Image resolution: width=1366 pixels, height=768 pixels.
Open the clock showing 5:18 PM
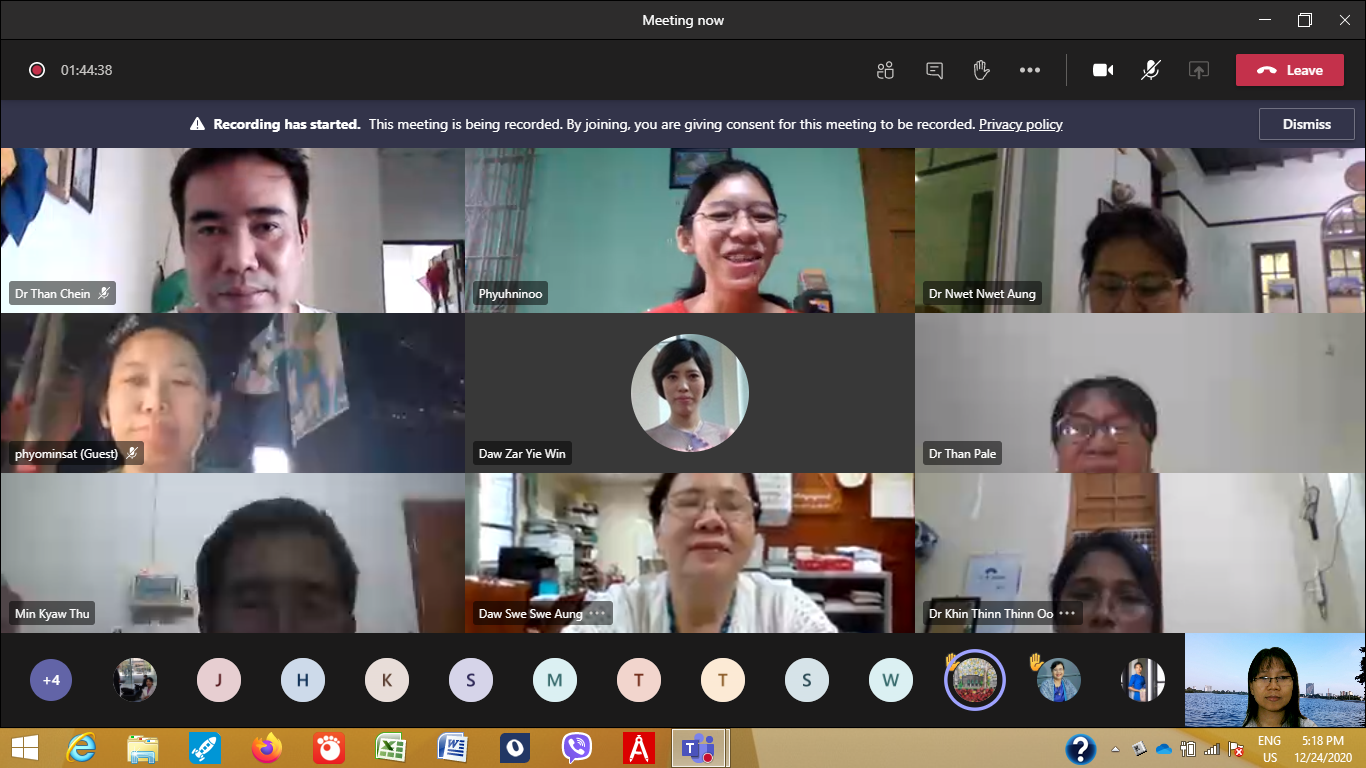coord(1322,748)
